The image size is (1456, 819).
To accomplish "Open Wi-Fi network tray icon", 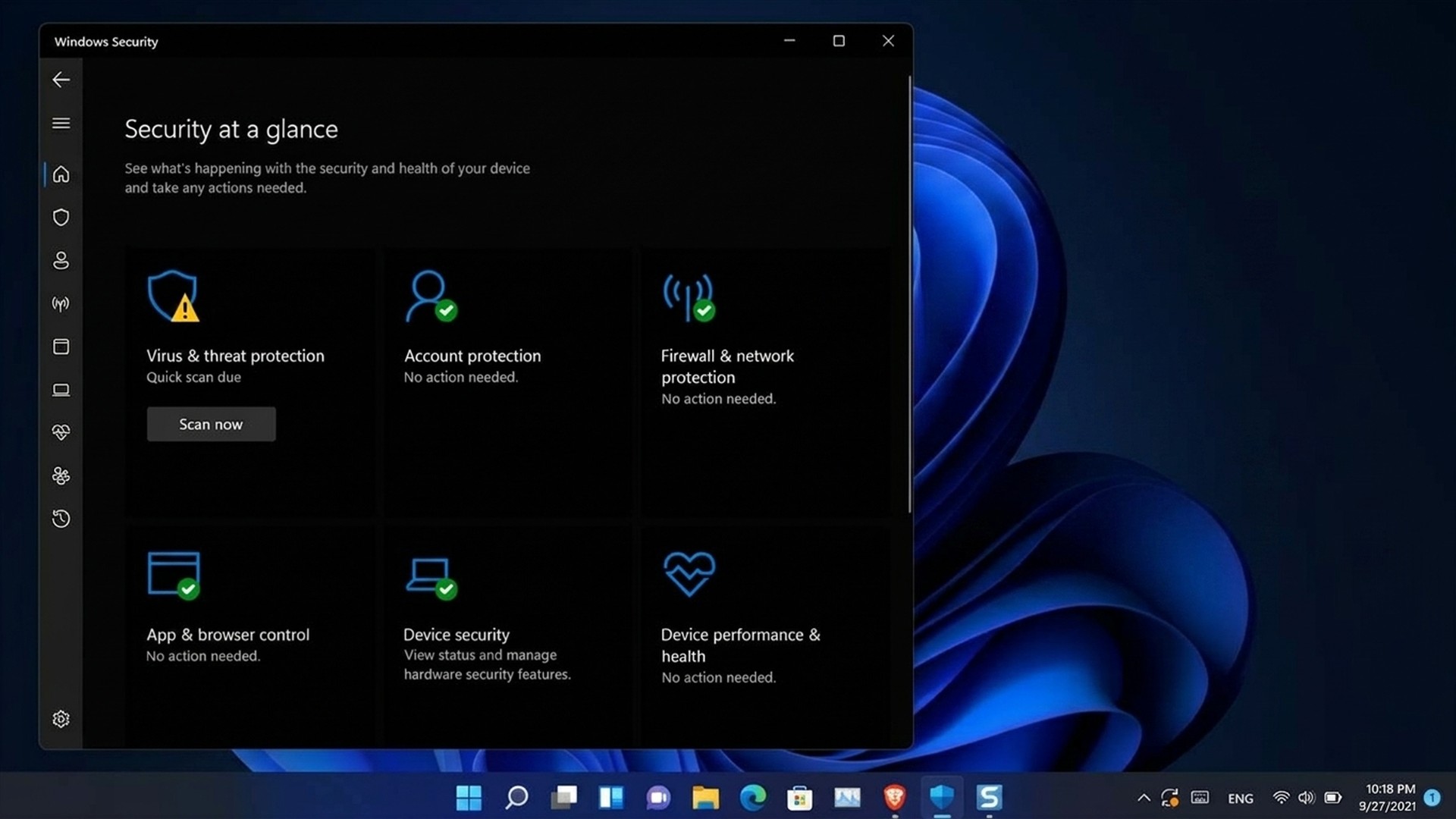I will 1281,798.
